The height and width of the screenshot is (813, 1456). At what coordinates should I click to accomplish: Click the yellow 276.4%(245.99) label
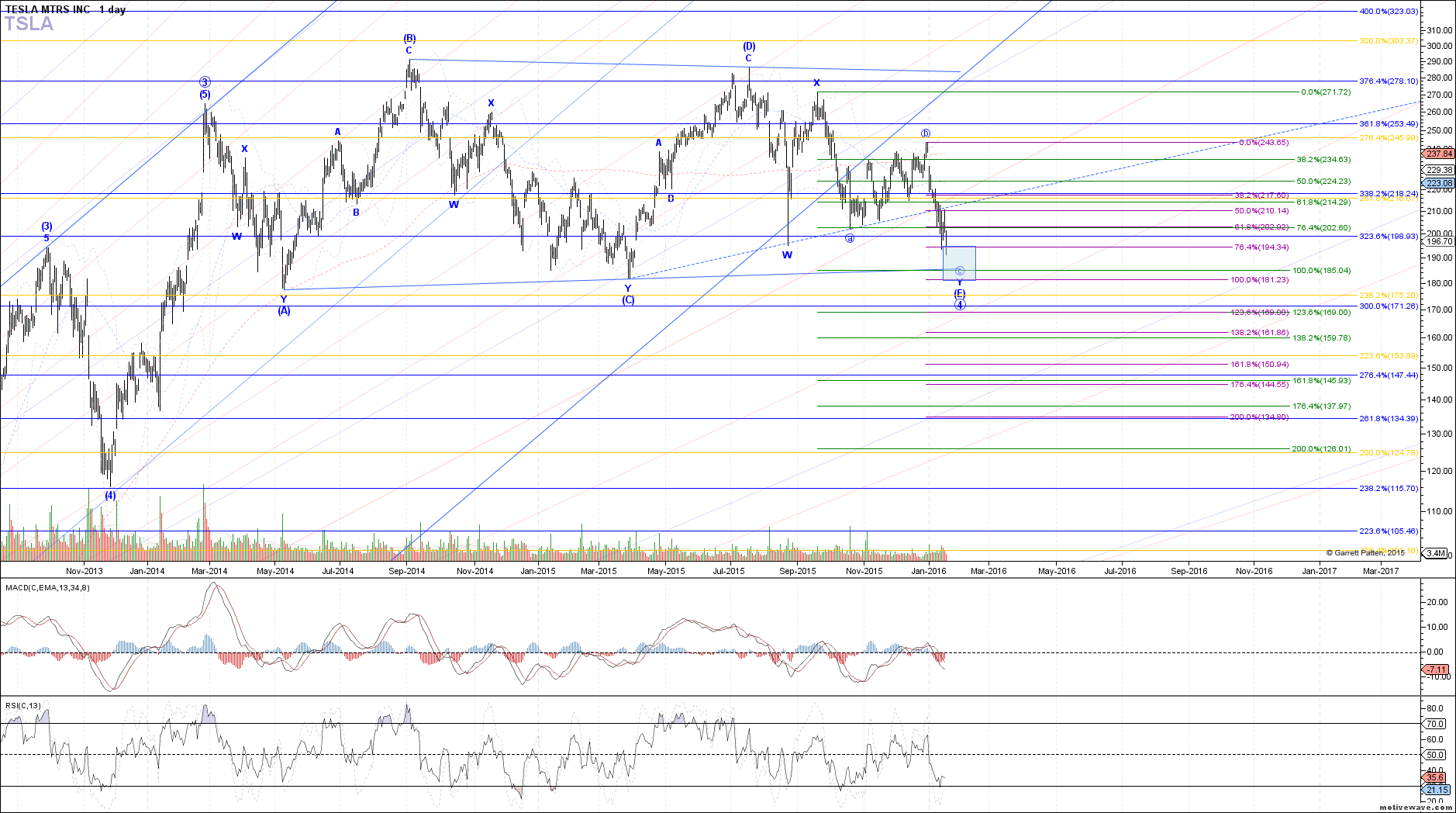click(x=1389, y=137)
